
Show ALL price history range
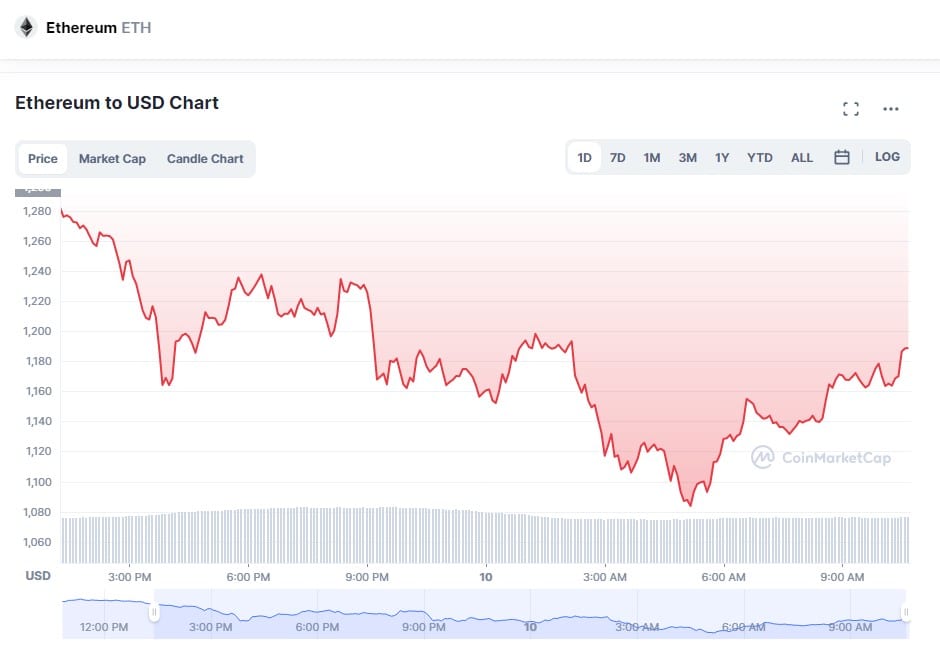point(802,157)
